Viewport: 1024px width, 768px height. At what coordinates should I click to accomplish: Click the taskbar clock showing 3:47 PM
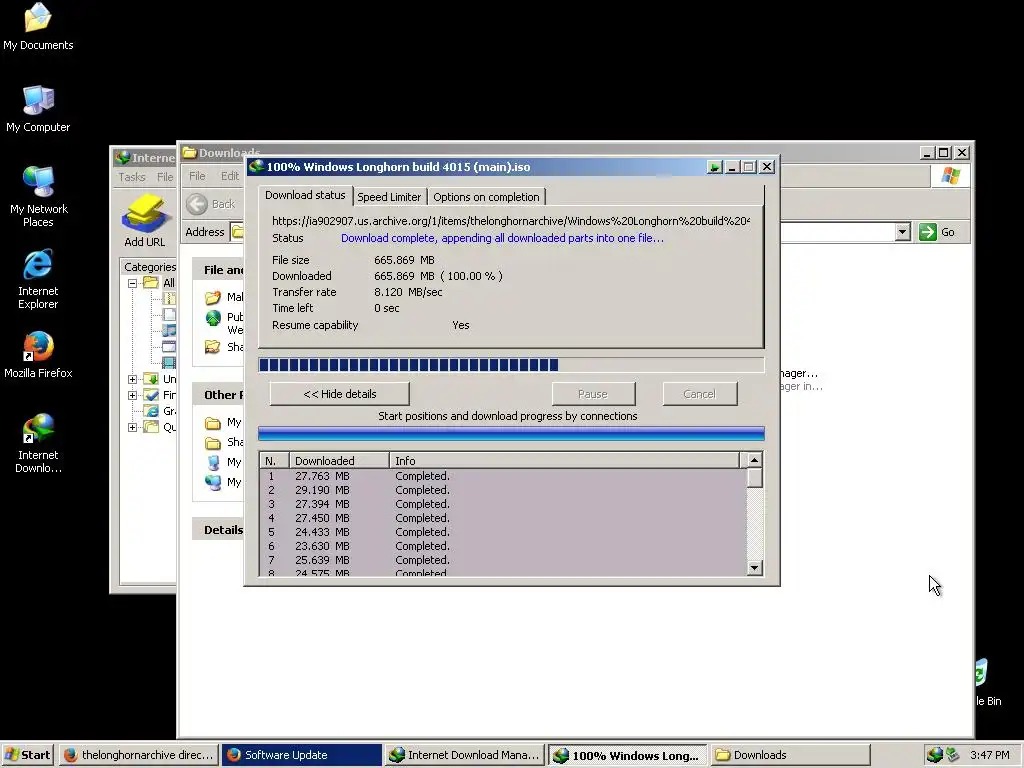[989, 755]
